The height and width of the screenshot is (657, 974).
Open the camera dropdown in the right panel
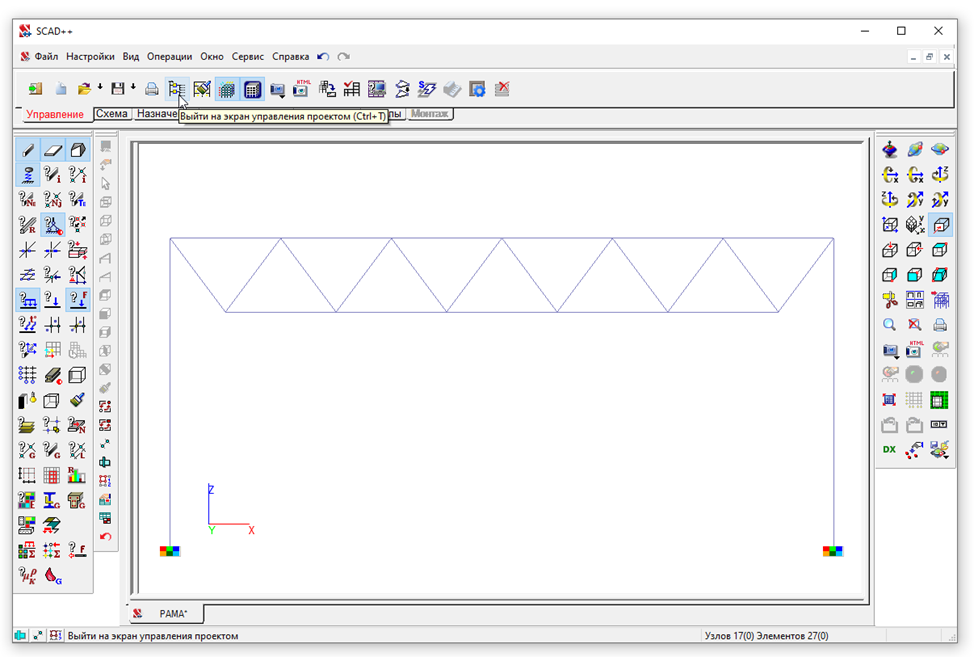(890, 351)
